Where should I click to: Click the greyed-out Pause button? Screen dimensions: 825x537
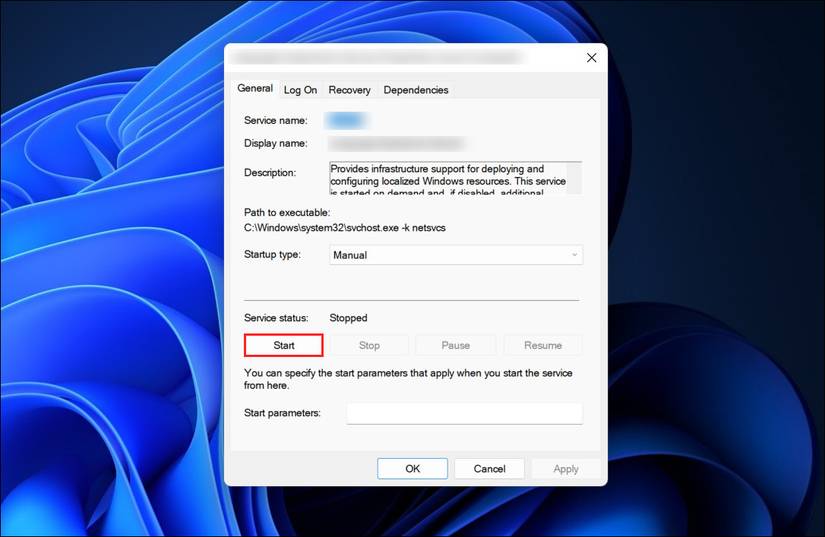pos(456,346)
